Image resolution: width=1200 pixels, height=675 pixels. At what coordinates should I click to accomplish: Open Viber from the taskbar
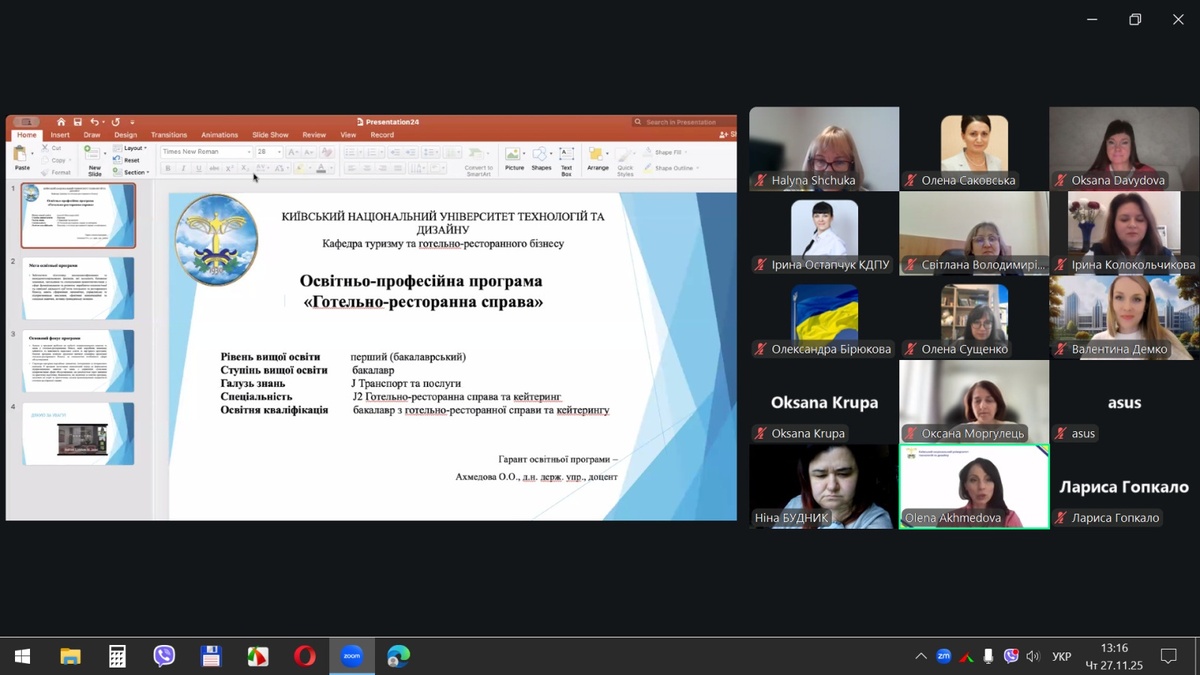164,656
